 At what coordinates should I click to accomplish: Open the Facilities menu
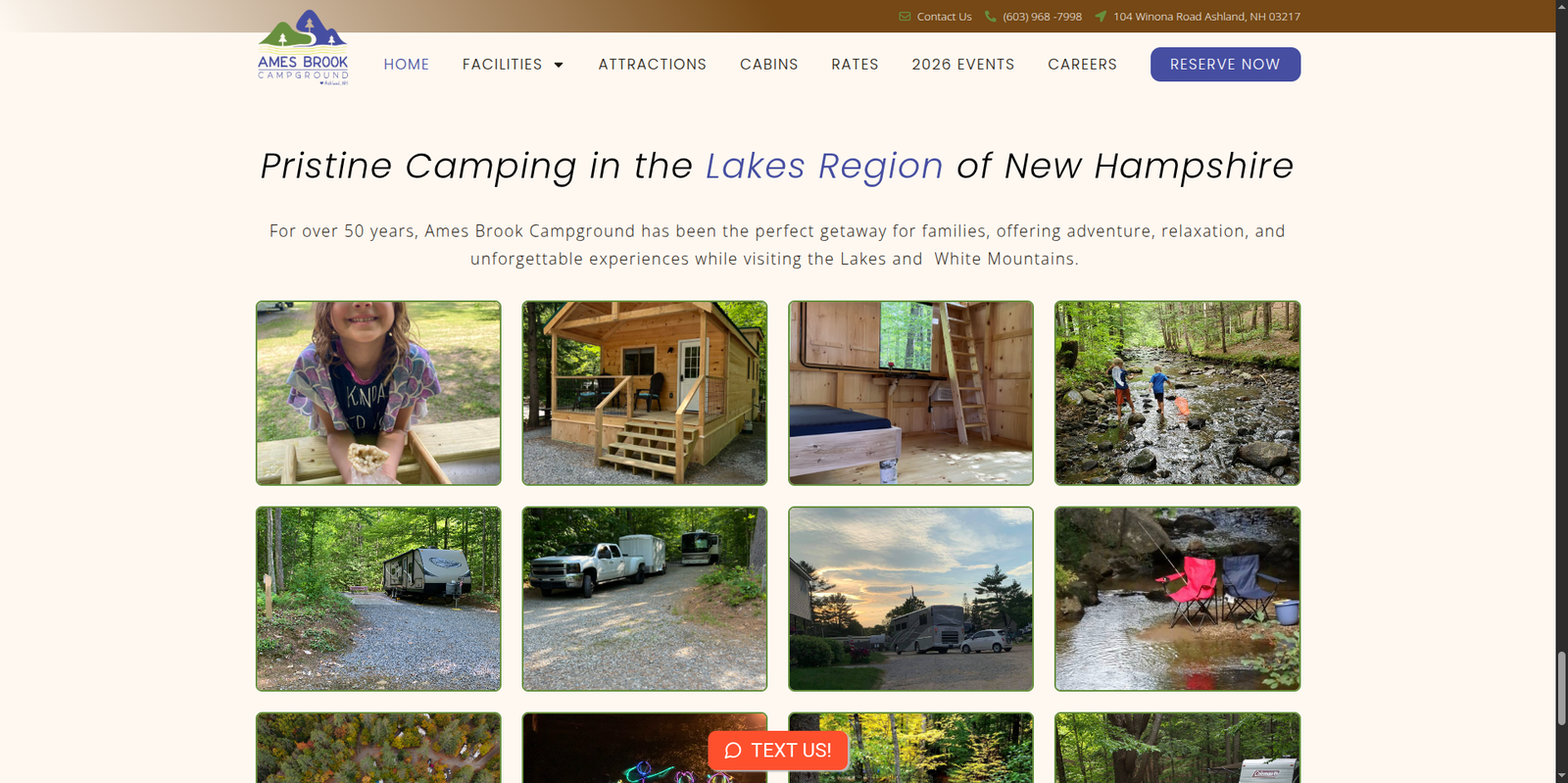(x=502, y=65)
